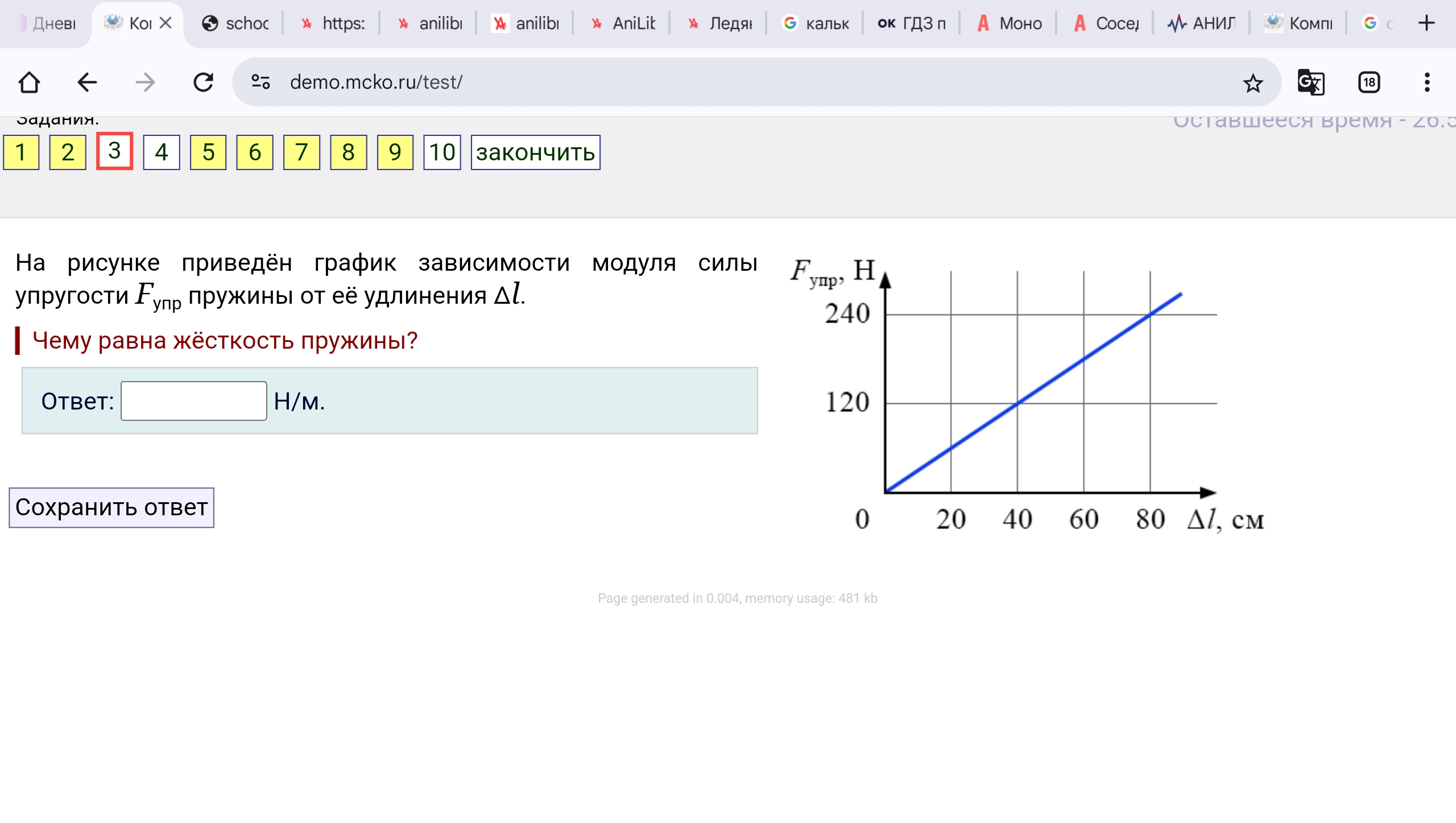Open the browser three-dot menu

pos(1427,82)
